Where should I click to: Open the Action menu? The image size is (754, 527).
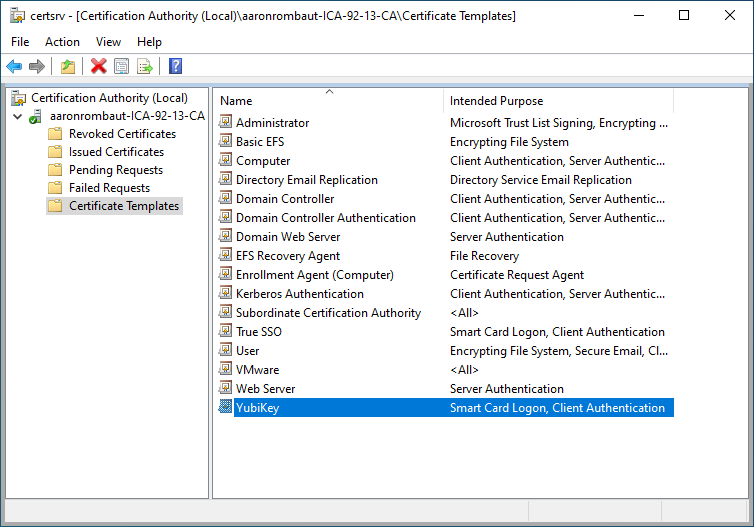(62, 42)
